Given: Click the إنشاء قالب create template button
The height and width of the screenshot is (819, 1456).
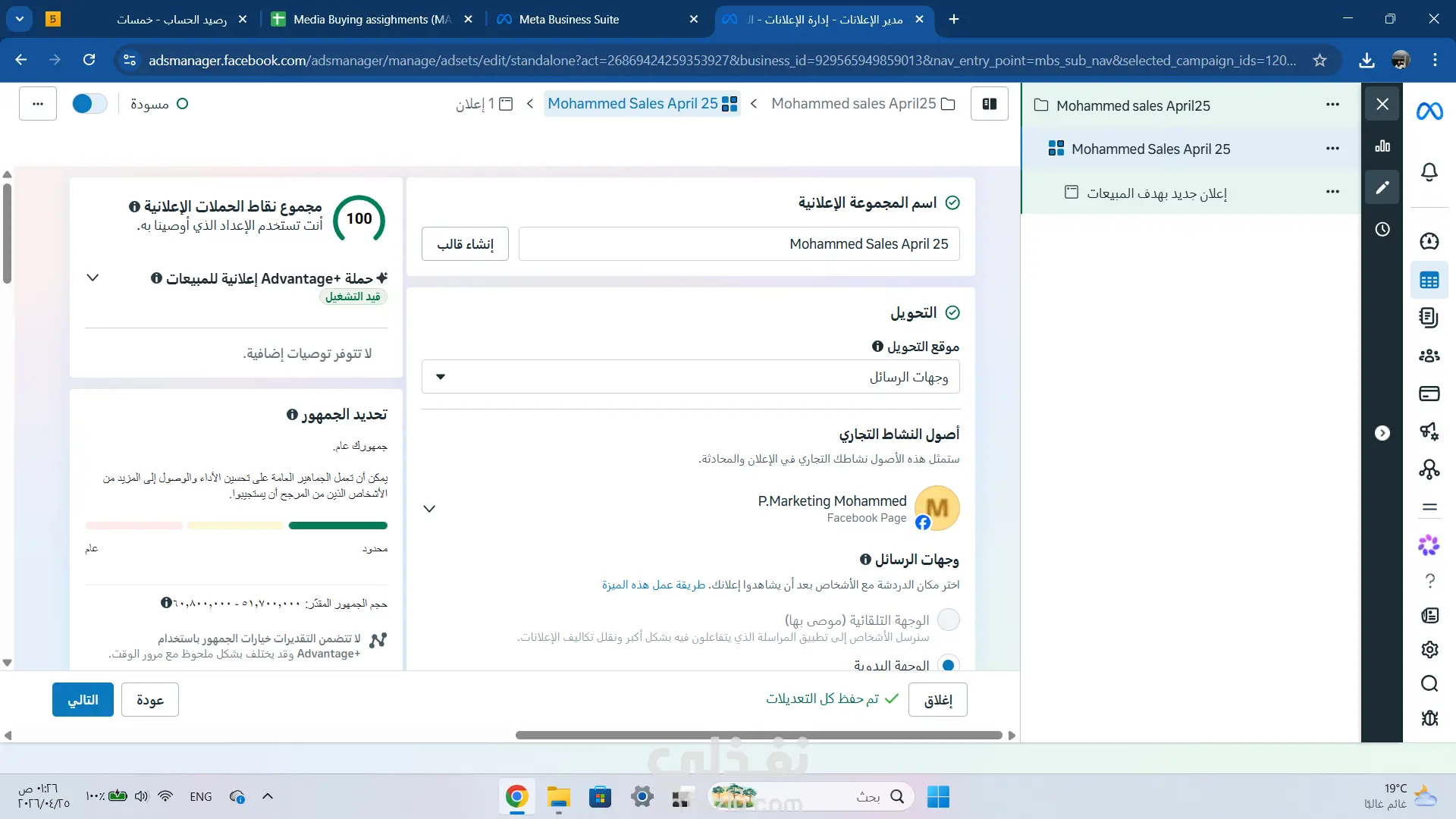Looking at the screenshot, I should [x=465, y=243].
